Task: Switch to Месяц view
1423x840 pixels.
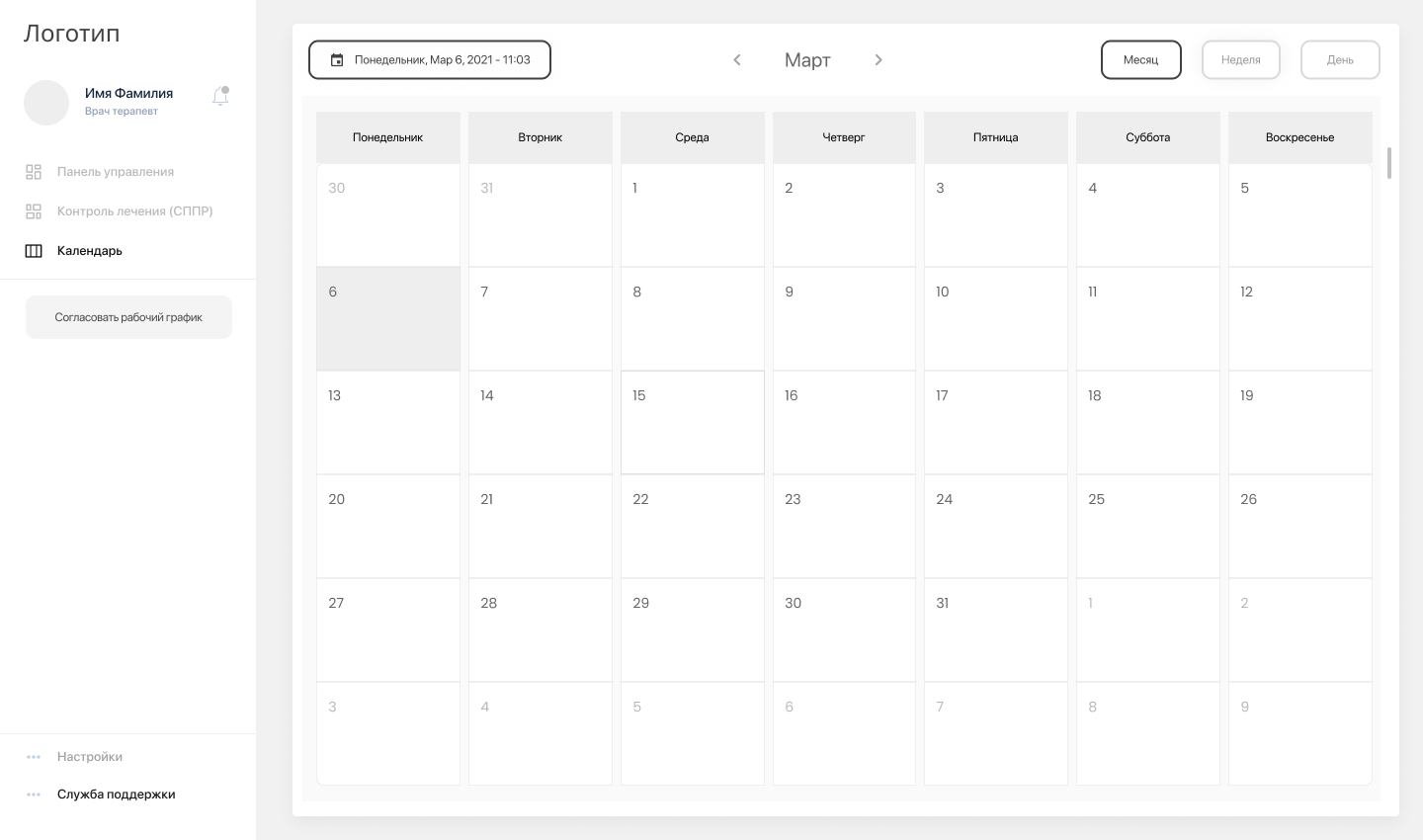Action: click(x=1140, y=60)
